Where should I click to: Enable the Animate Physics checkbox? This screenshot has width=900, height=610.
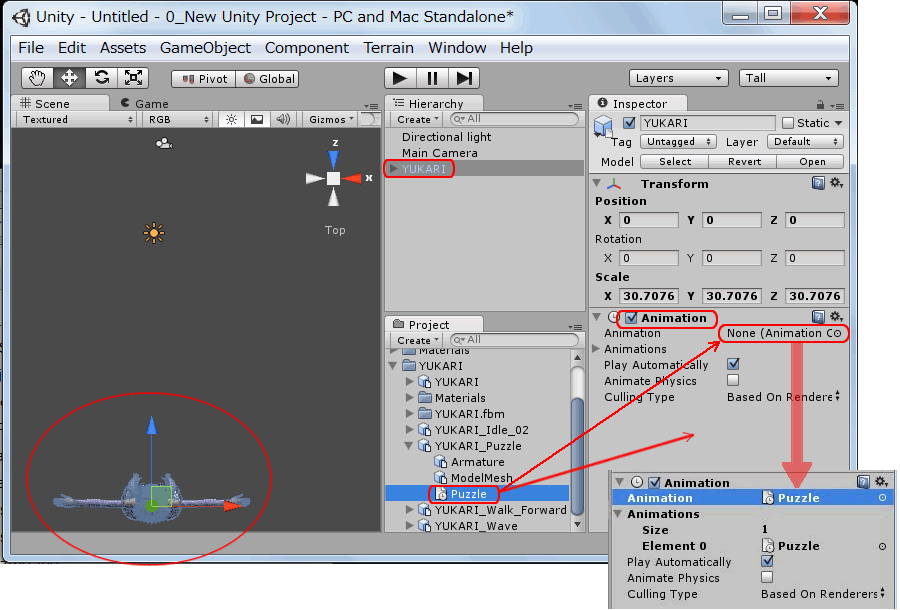(x=731, y=381)
